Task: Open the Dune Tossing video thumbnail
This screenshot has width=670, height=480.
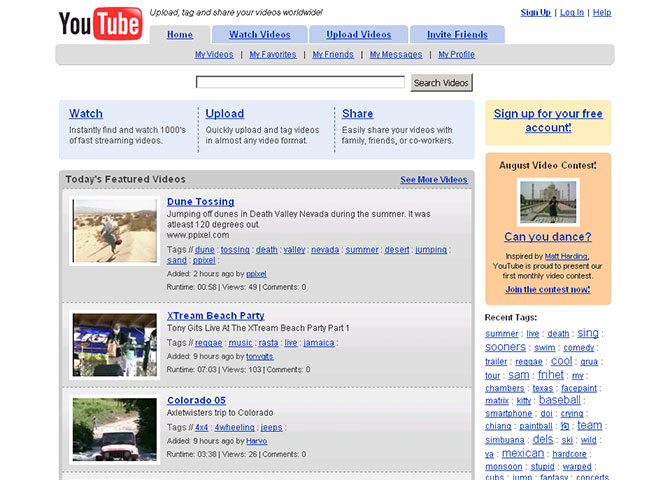Action: click(115, 231)
